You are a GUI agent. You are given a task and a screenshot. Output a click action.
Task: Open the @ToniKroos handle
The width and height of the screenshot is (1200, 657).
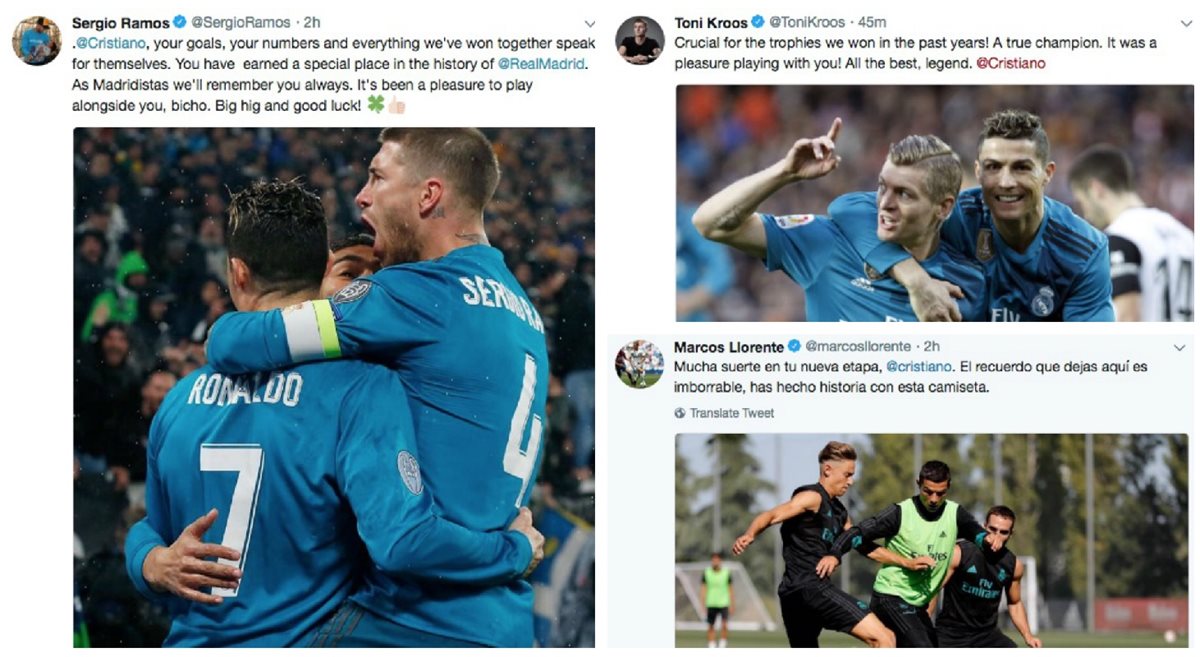(805, 22)
